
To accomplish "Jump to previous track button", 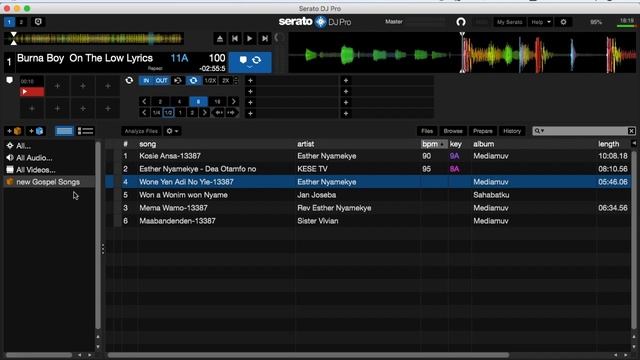I will (235, 39).
